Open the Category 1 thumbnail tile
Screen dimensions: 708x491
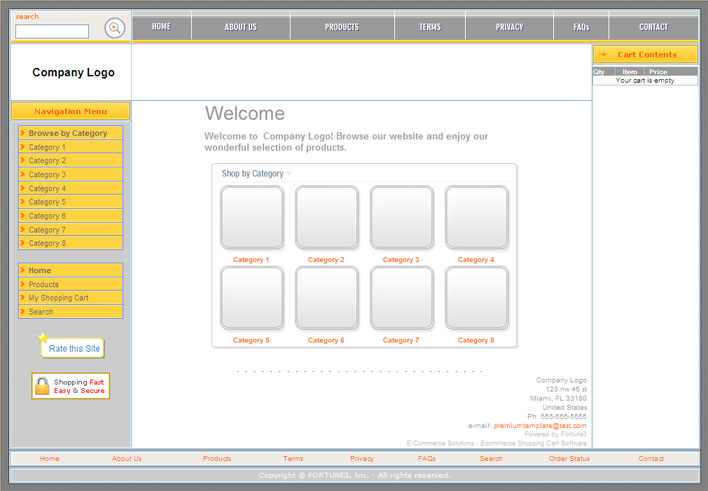pos(252,217)
